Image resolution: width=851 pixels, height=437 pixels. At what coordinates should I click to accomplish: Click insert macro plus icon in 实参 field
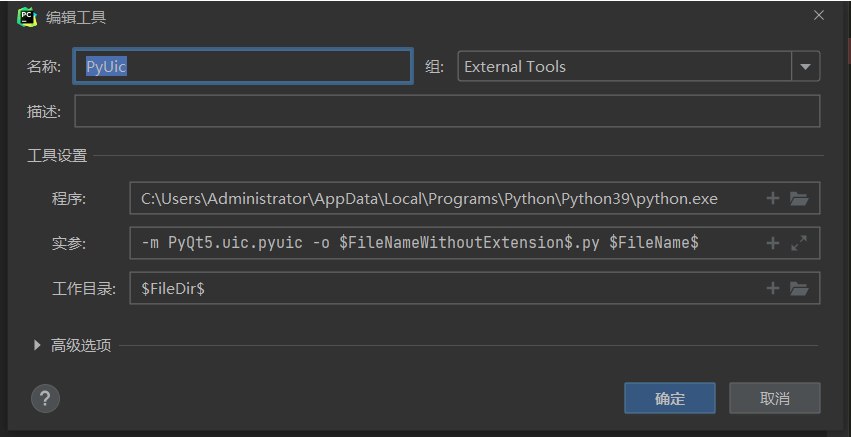coord(772,243)
